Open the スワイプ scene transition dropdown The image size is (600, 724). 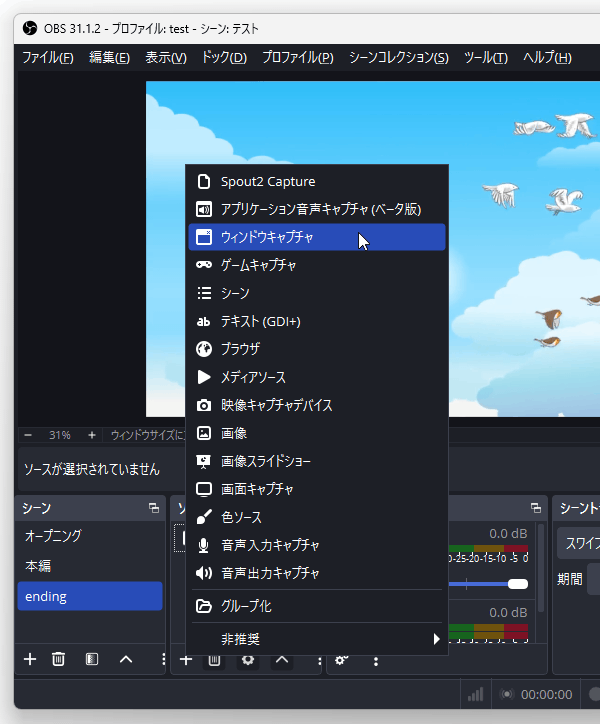[581, 543]
